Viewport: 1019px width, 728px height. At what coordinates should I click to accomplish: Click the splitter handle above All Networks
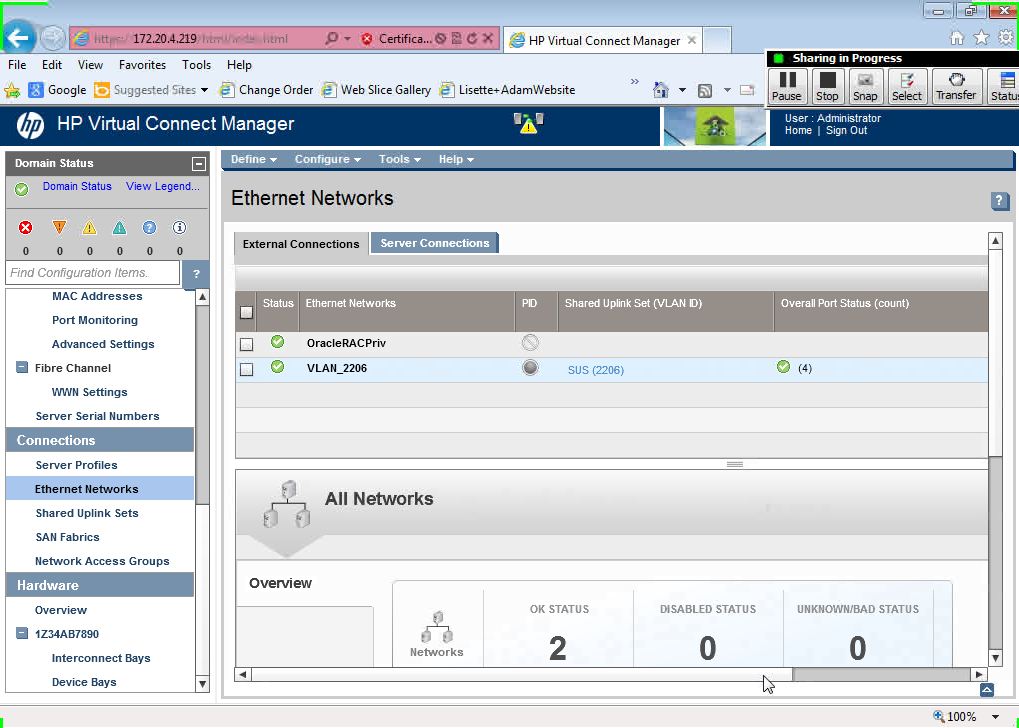(x=735, y=464)
